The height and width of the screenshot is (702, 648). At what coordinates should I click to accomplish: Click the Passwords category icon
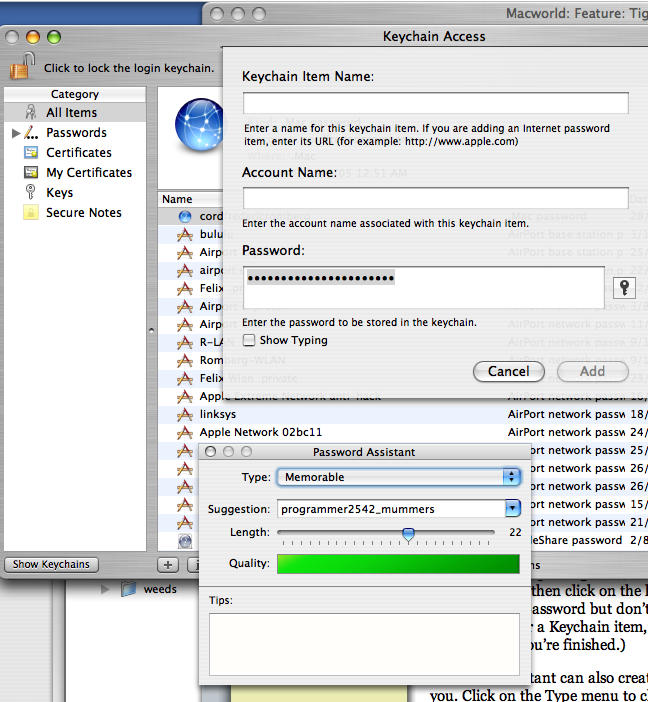pos(31,133)
